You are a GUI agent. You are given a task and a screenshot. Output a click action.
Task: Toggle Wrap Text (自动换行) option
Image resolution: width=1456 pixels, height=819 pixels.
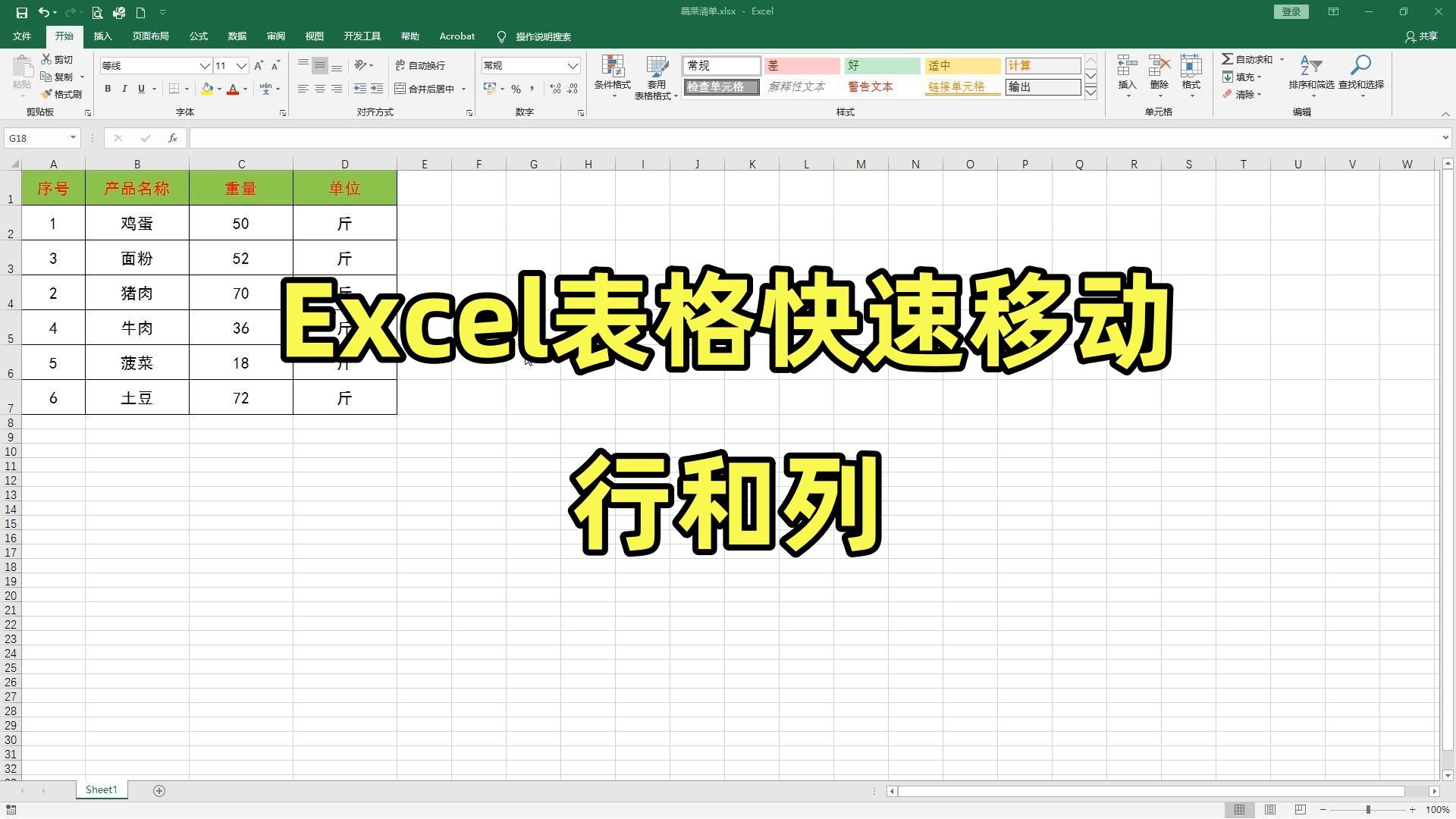(x=421, y=66)
